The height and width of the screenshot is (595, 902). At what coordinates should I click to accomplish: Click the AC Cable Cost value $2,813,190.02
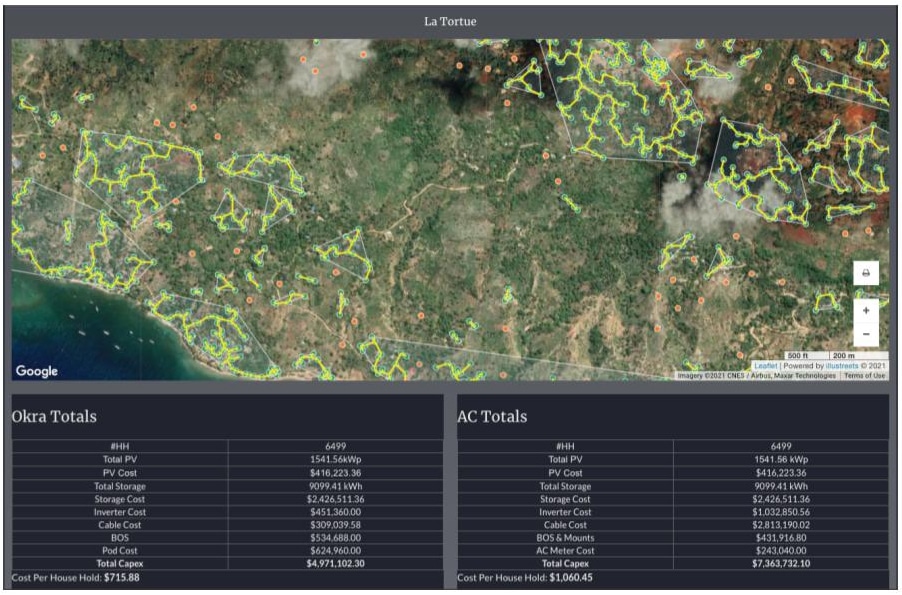point(781,525)
